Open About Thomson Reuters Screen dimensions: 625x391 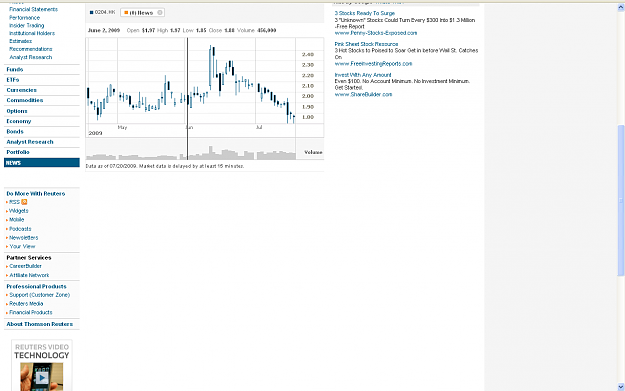(x=39, y=324)
